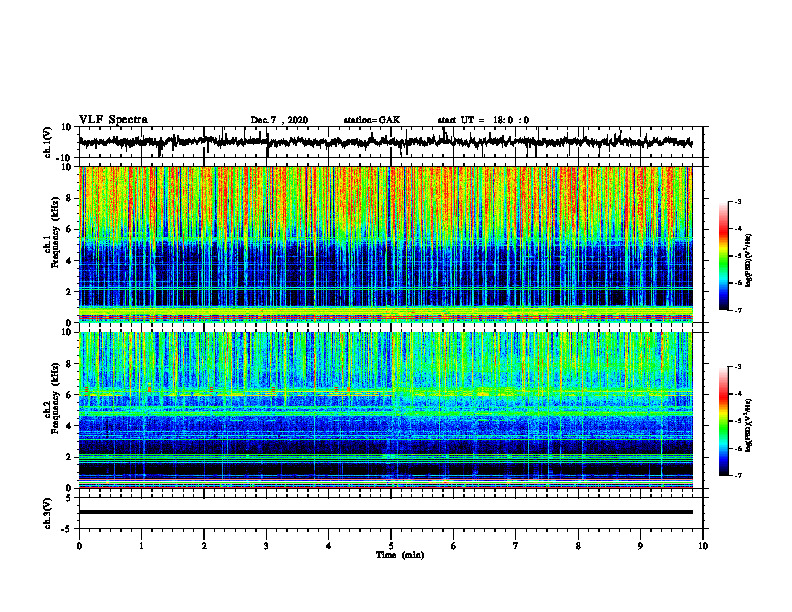
Task: Click the "6" kHz tick of ch.2 spectrogram
Action: [69, 395]
